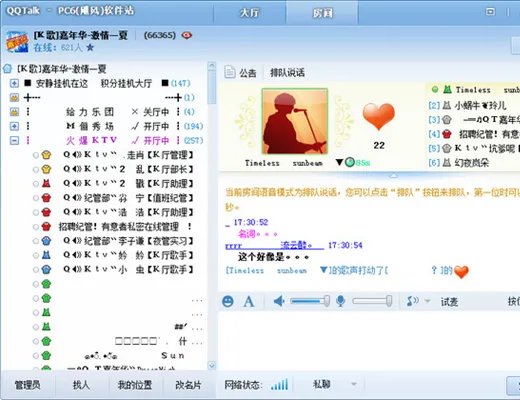Adjust the microphone volume slider
The height and width of the screenshot is (400, 520).
[x=372, y=301]
